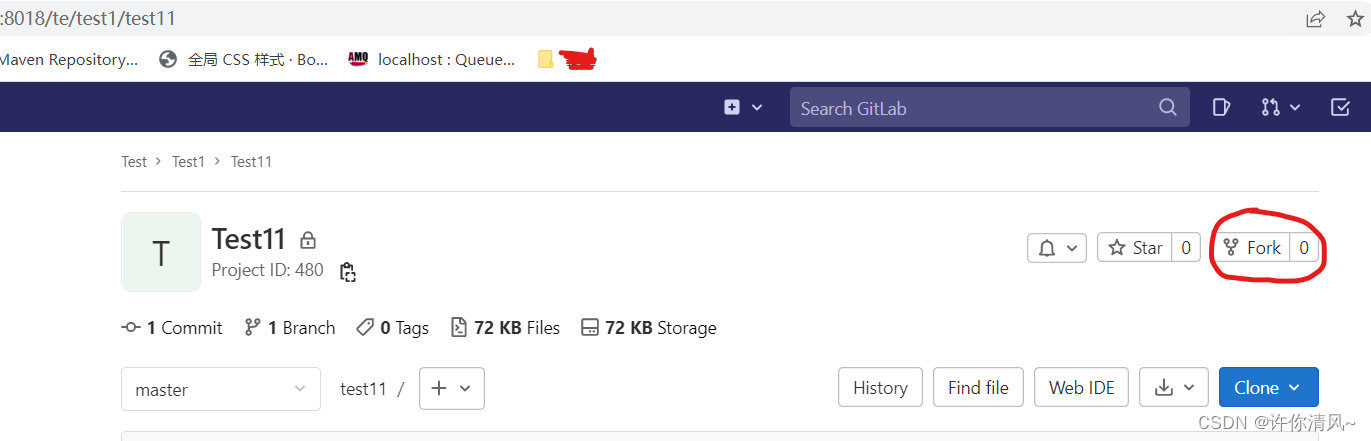Open the To-Do list icon

1341,107
